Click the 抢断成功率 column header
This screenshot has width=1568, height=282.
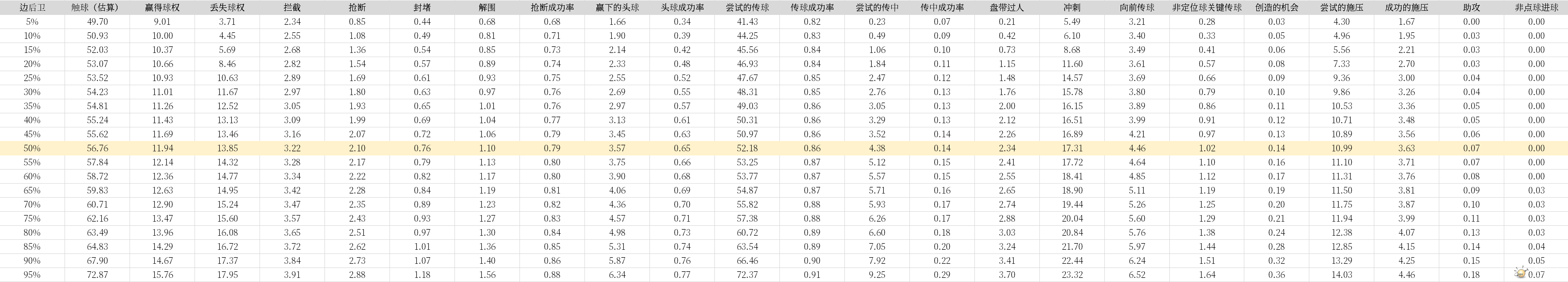click(x=552, y=8)
